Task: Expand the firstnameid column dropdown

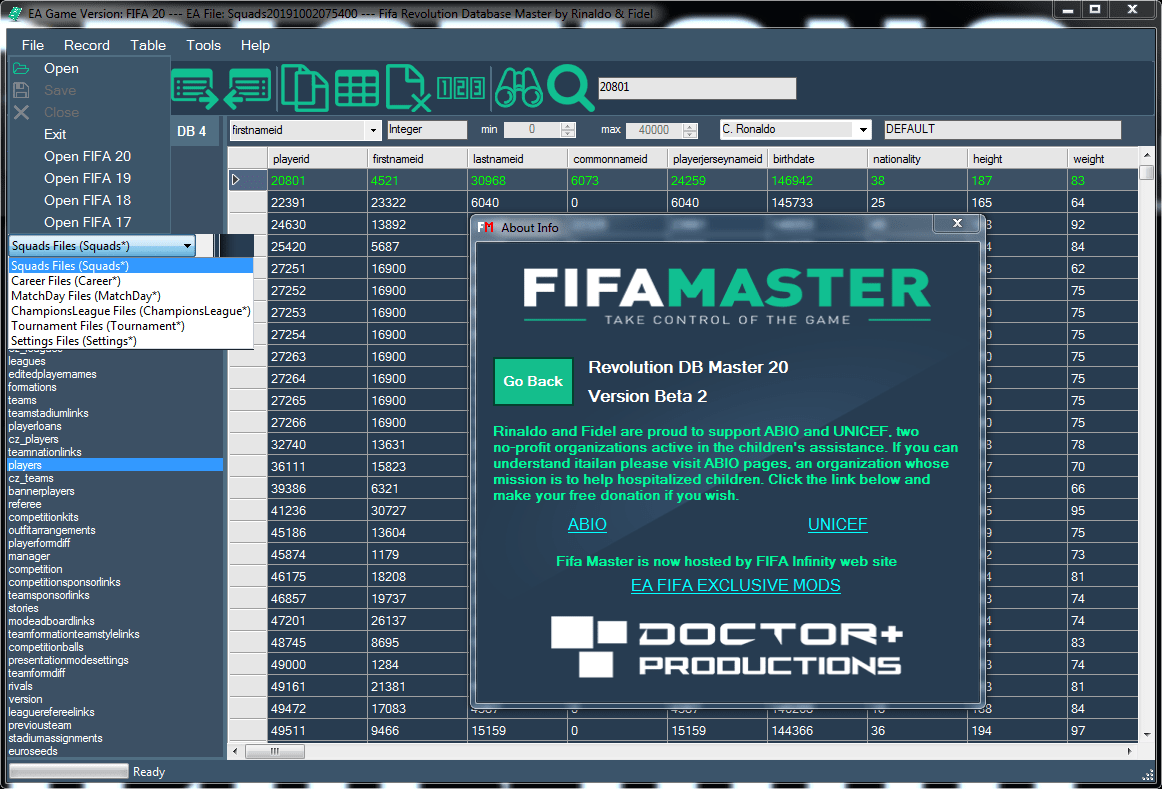Action: click(373, 130)
